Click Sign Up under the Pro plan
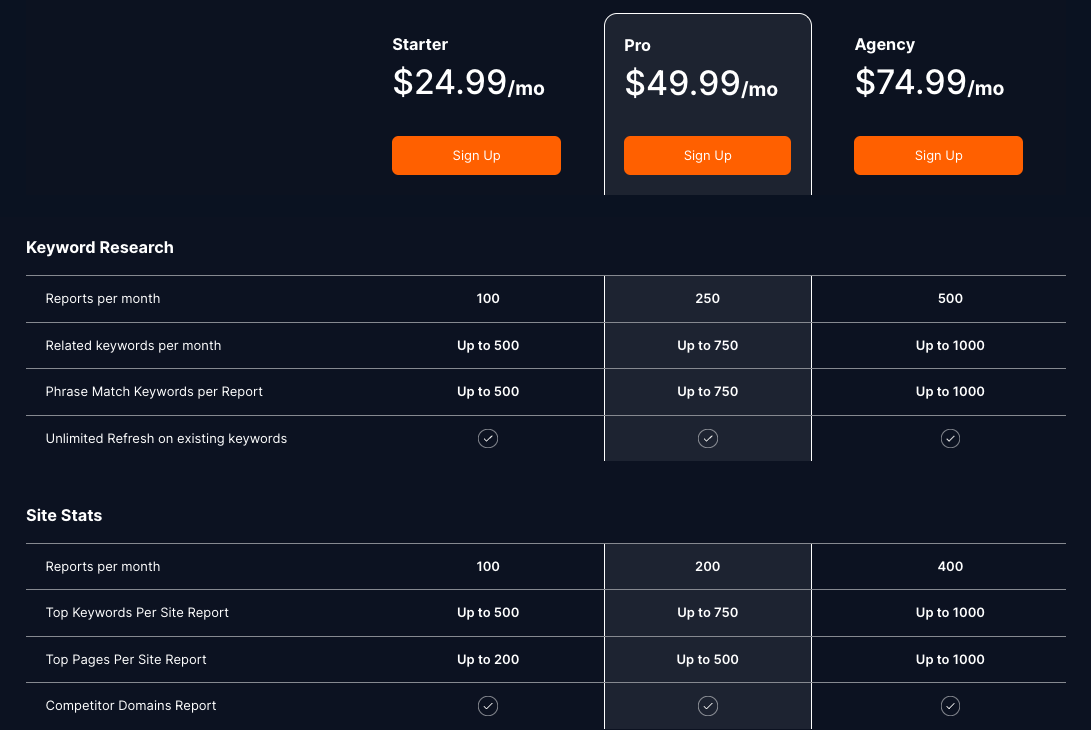Screen dimensions: 1091x730 tap(707, 156)
